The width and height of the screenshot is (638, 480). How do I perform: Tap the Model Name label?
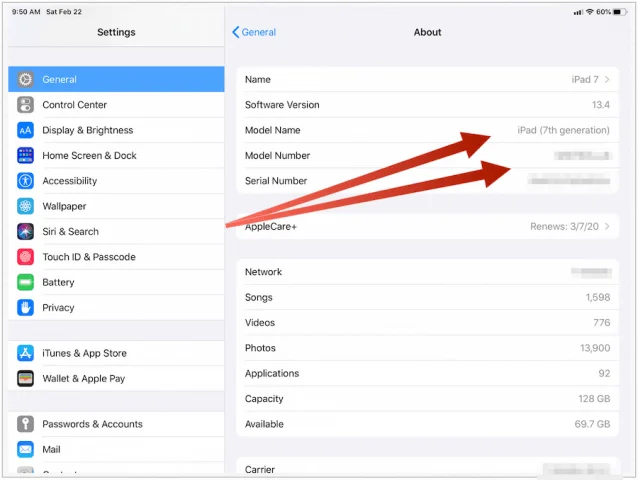point(273,130)
